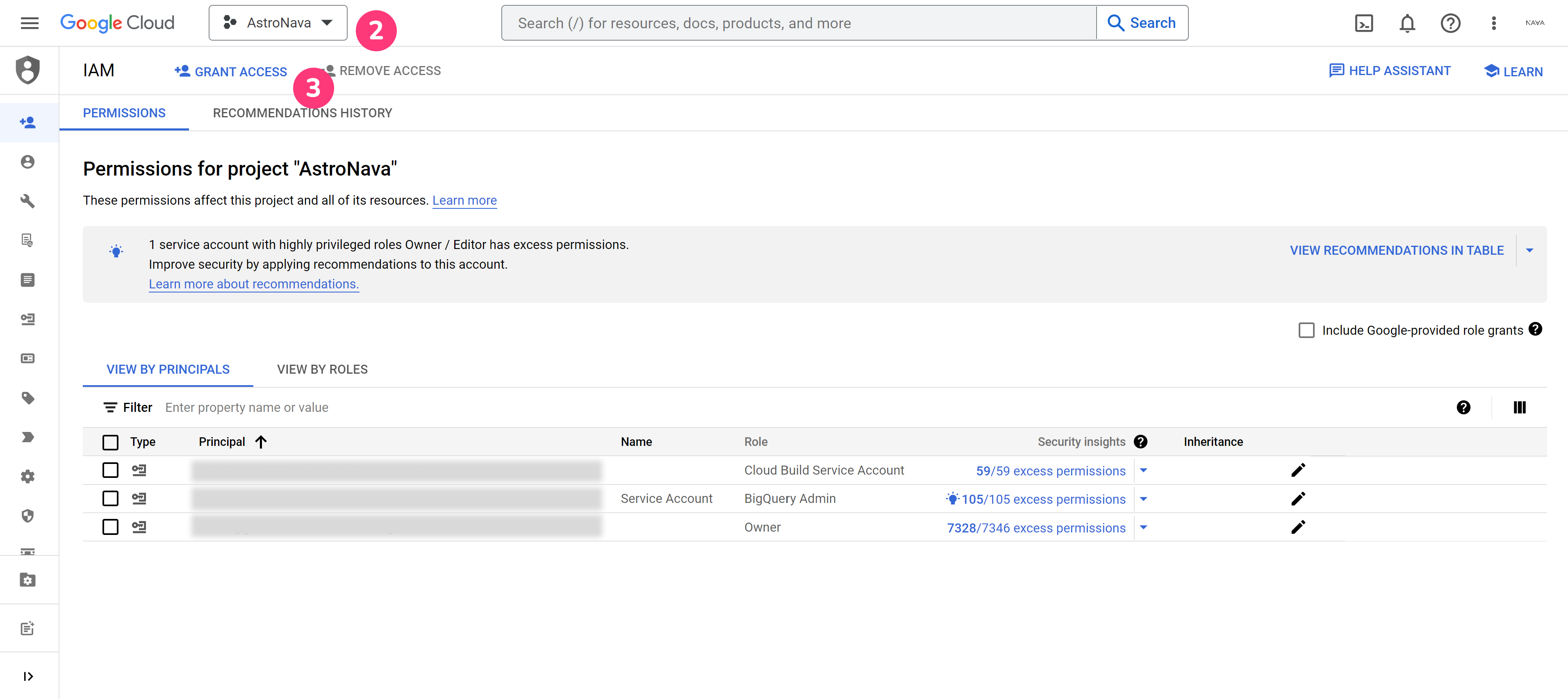Show Security insights help tooltip
The image size is (1568, 699).
click(1141, 442)
